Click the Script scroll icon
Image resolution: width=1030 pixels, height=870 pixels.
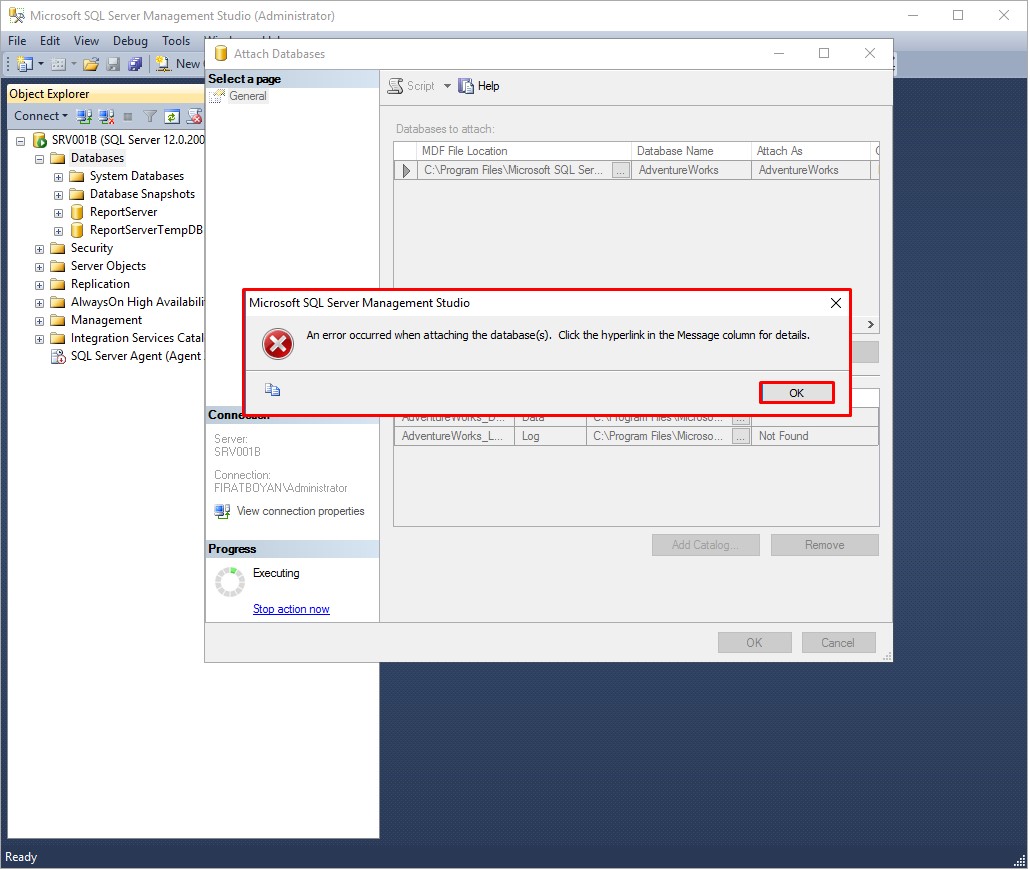(395, 86)
